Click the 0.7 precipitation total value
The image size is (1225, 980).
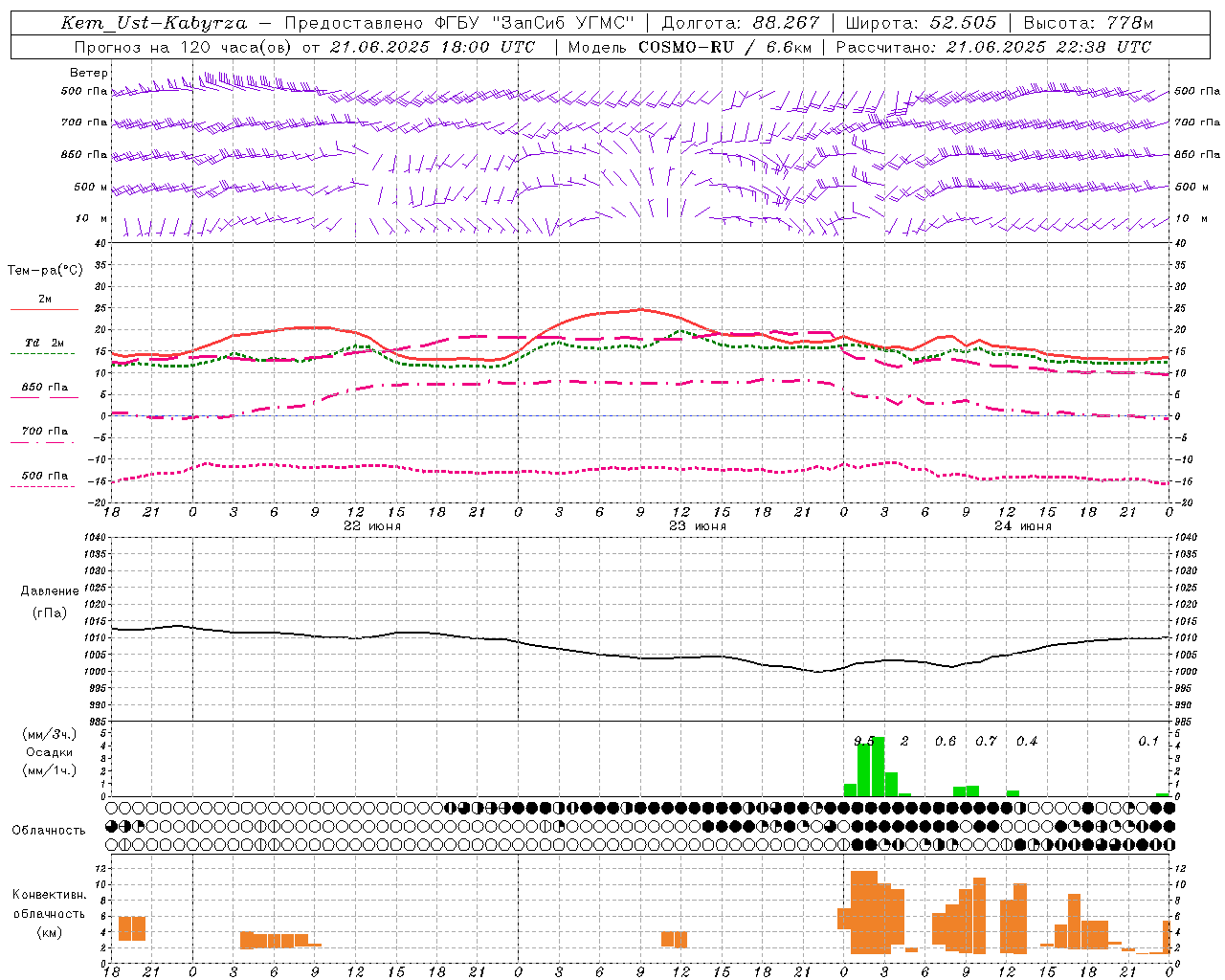pyautogui.click(x=986, y=741)
